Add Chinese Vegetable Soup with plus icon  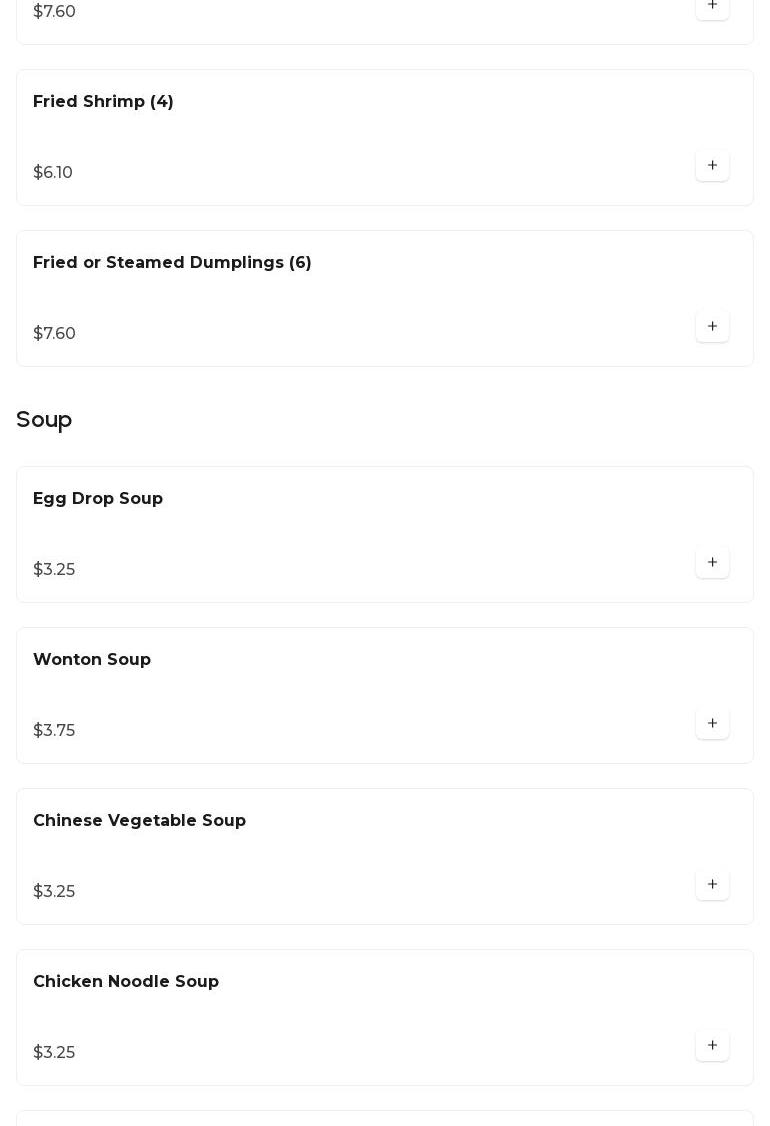[712, 884]
